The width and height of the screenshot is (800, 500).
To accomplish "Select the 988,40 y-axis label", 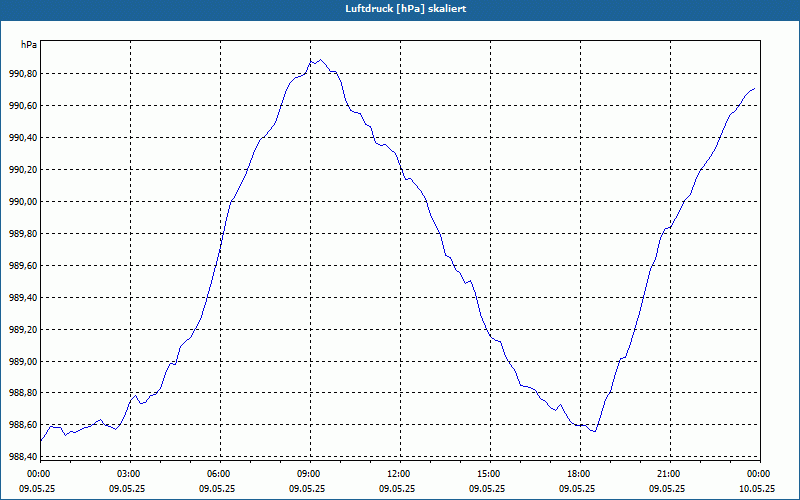I will click(23, 457).
